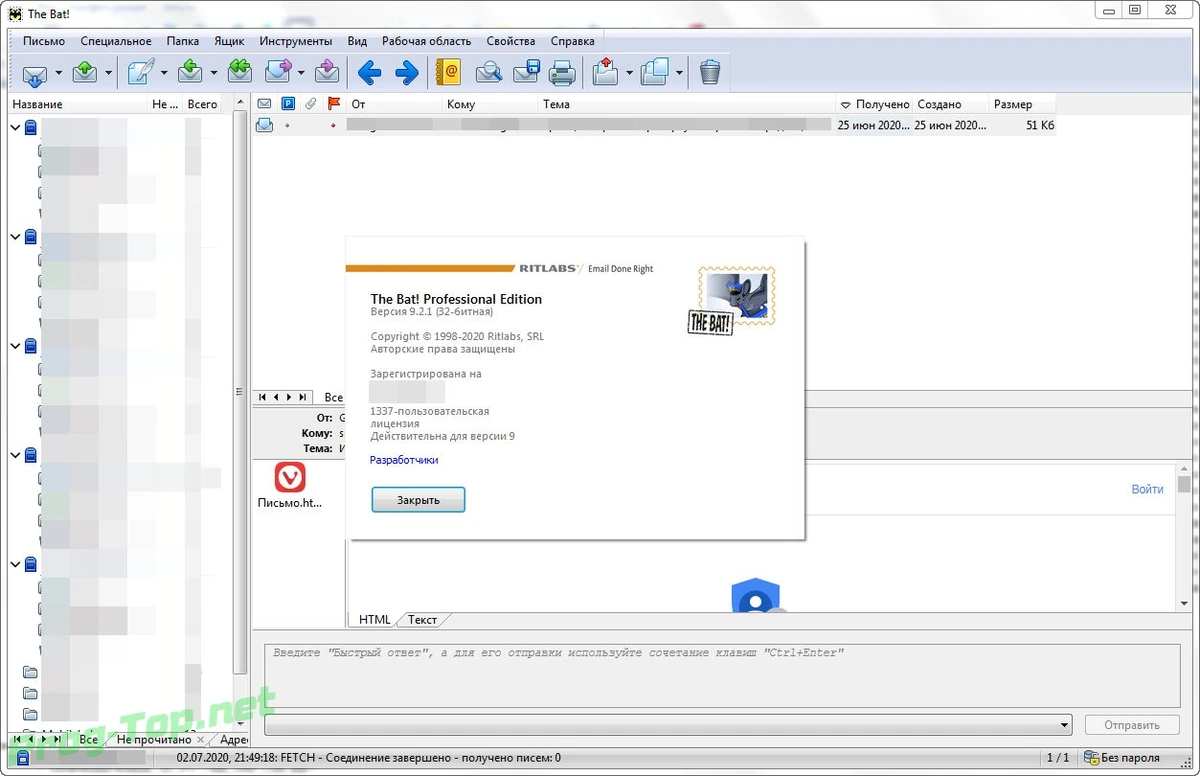
Task: Open the Справка menu
Action: pyautogui.click(x=572, y=41)
